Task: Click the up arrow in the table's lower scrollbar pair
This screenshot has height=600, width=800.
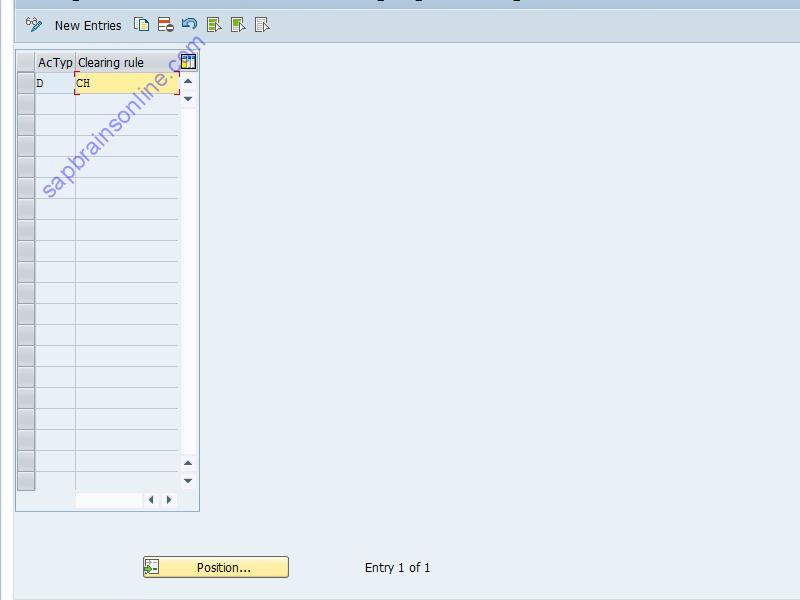Action: [188, 463]
